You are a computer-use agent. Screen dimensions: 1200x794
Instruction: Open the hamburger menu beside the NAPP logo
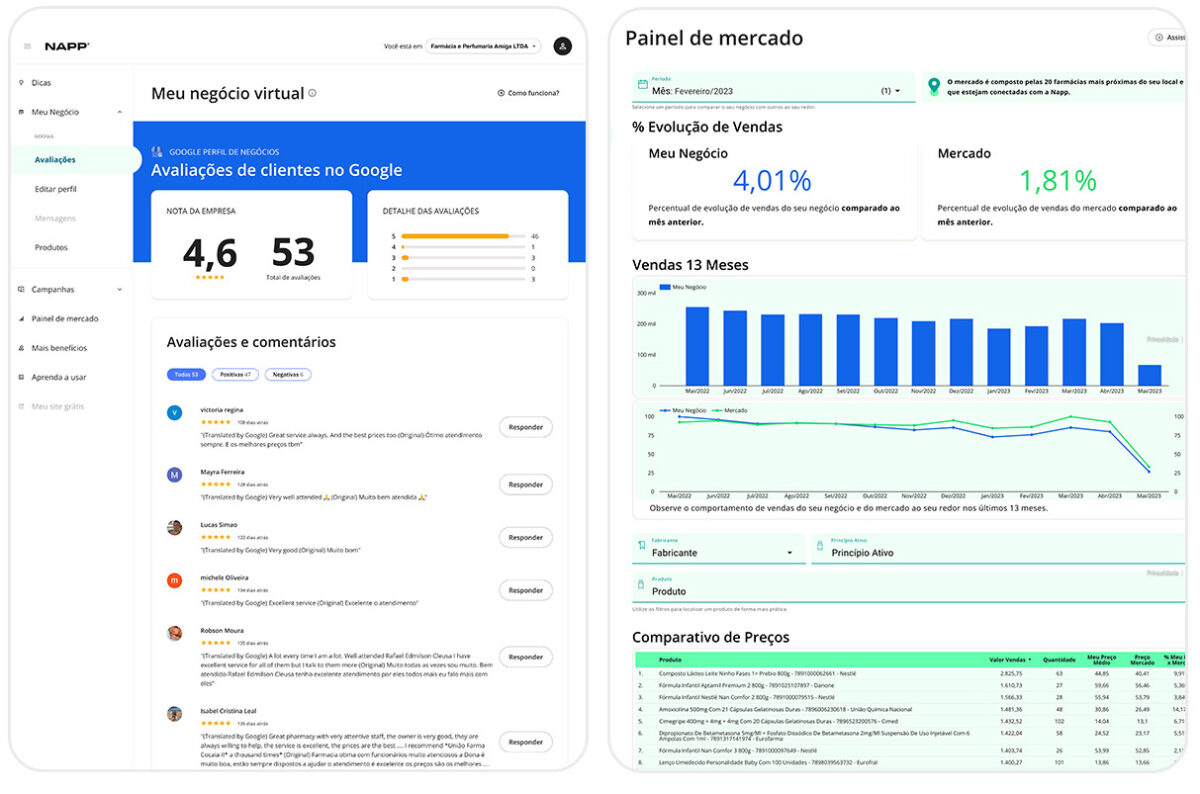(x=27, y=46)
